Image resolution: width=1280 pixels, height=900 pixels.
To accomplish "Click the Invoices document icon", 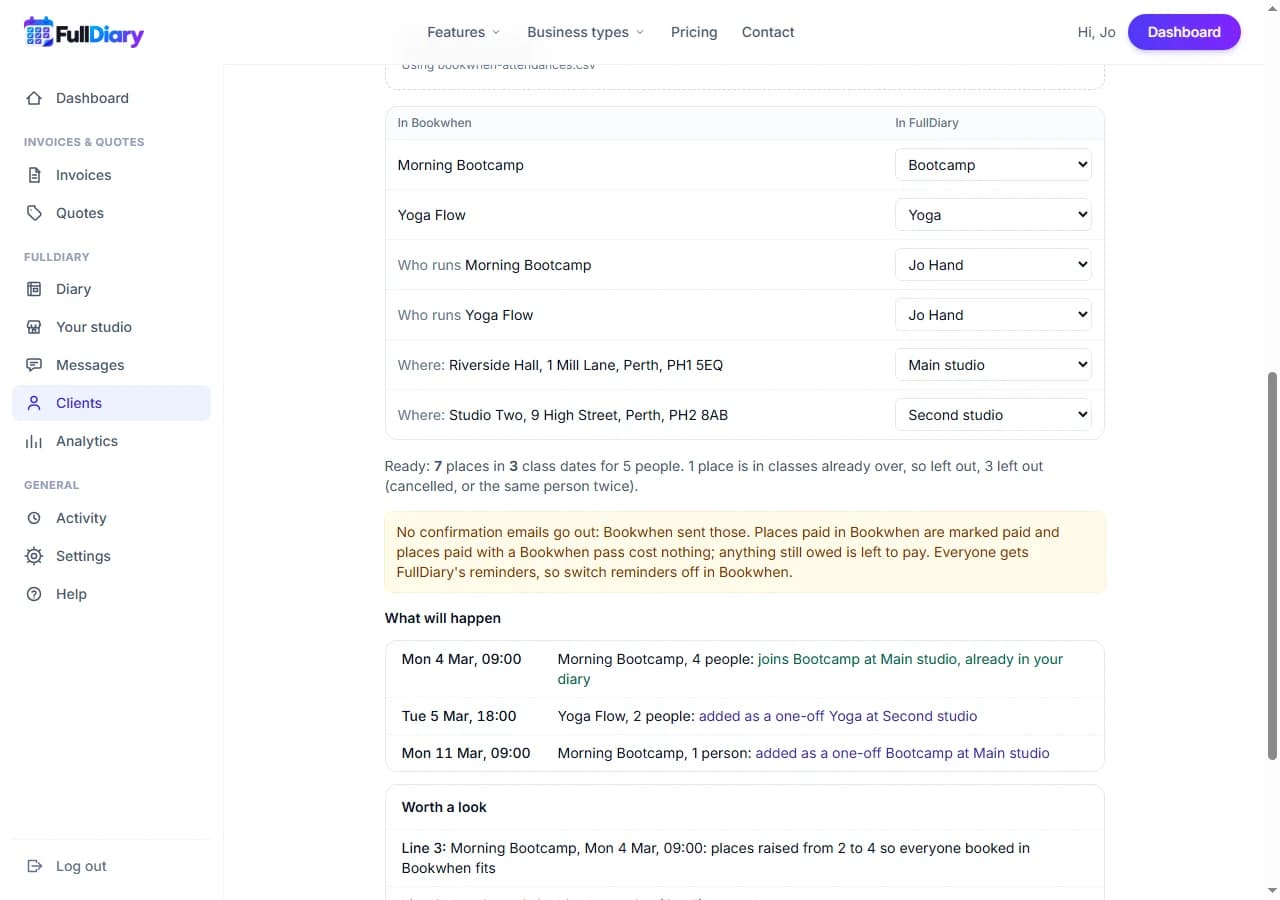I will coord(34,175).
